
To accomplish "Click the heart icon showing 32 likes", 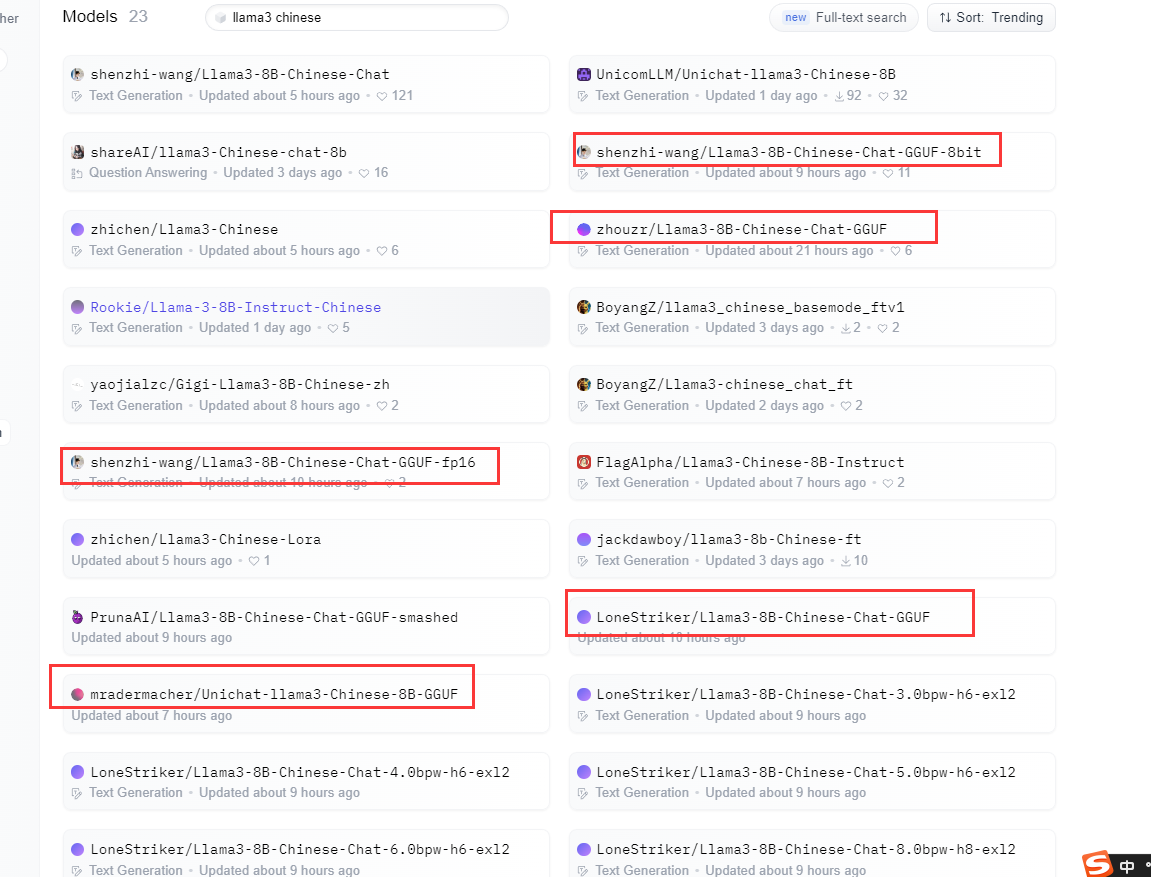I will (883, 96).
